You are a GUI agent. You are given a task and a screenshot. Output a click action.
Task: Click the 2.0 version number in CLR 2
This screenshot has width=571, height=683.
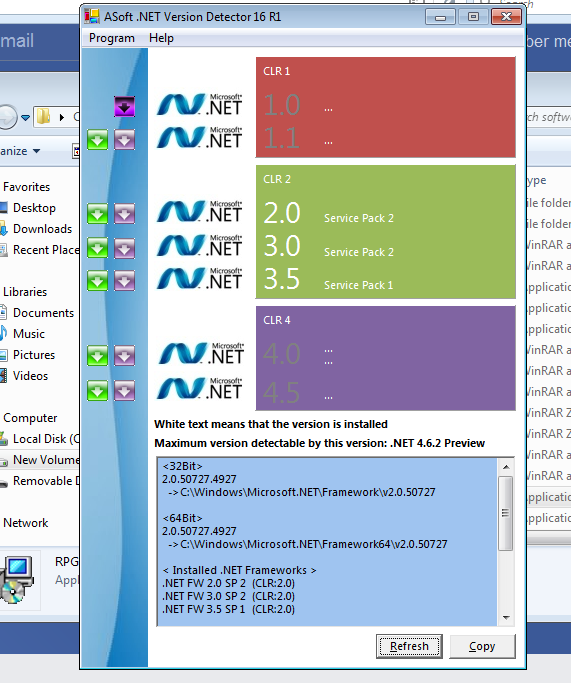pyautogui.click(x=282, y=213)
